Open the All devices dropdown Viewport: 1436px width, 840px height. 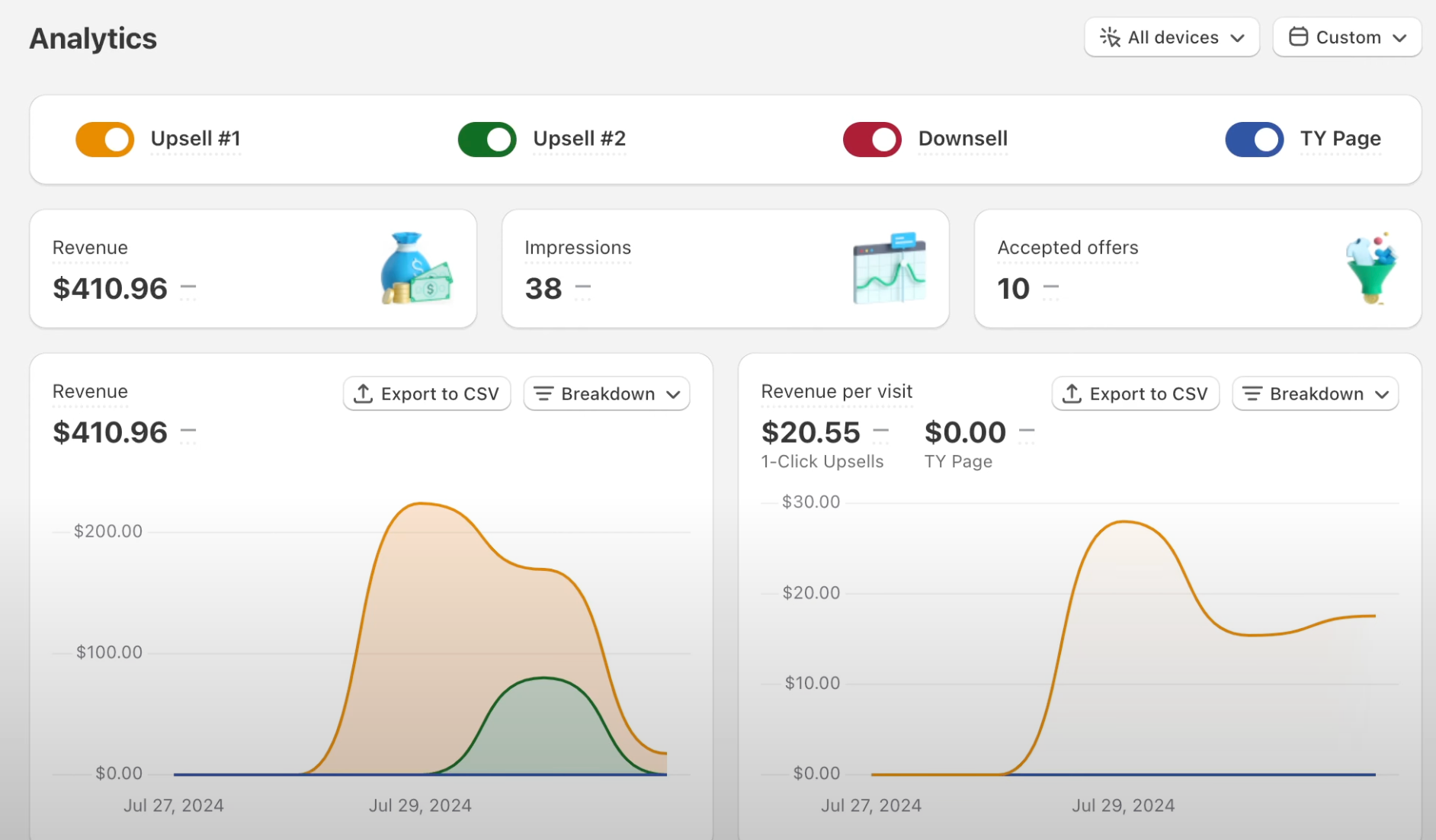[x=1172, y=37]
